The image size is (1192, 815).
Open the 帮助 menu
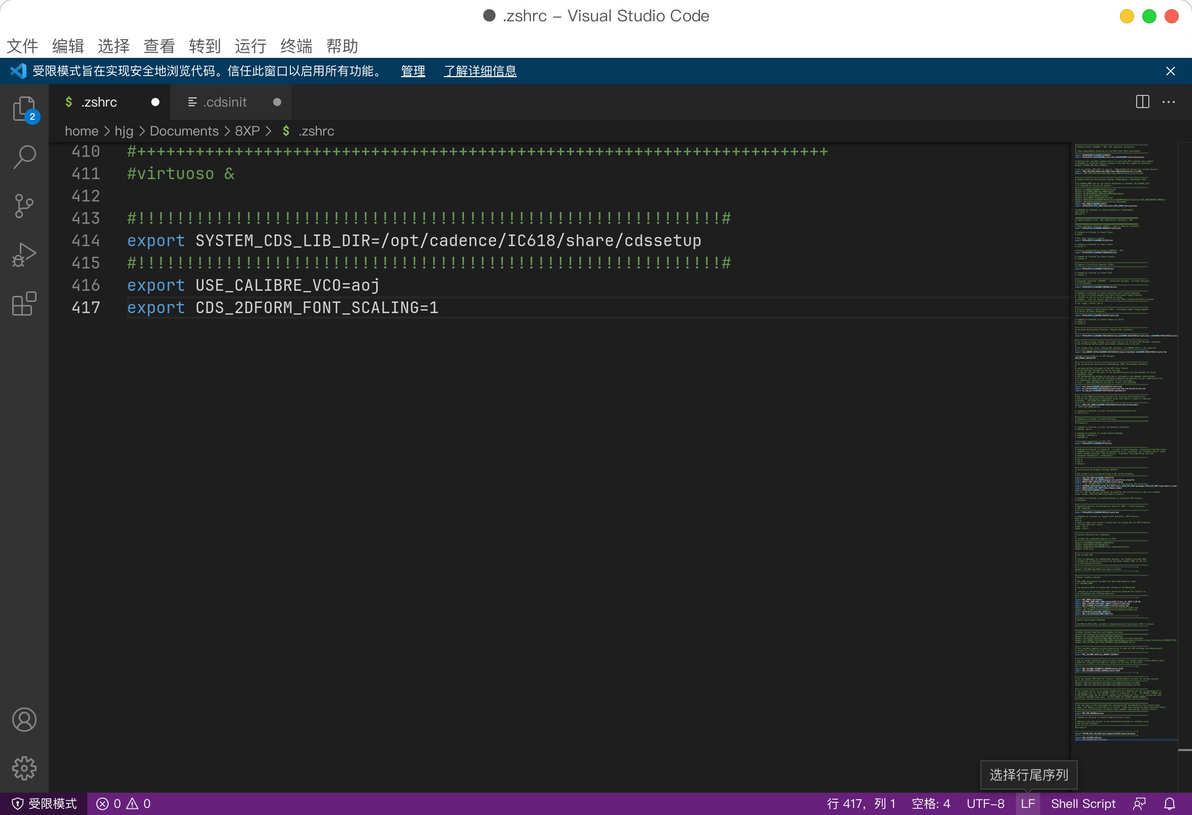coord(341,46)
